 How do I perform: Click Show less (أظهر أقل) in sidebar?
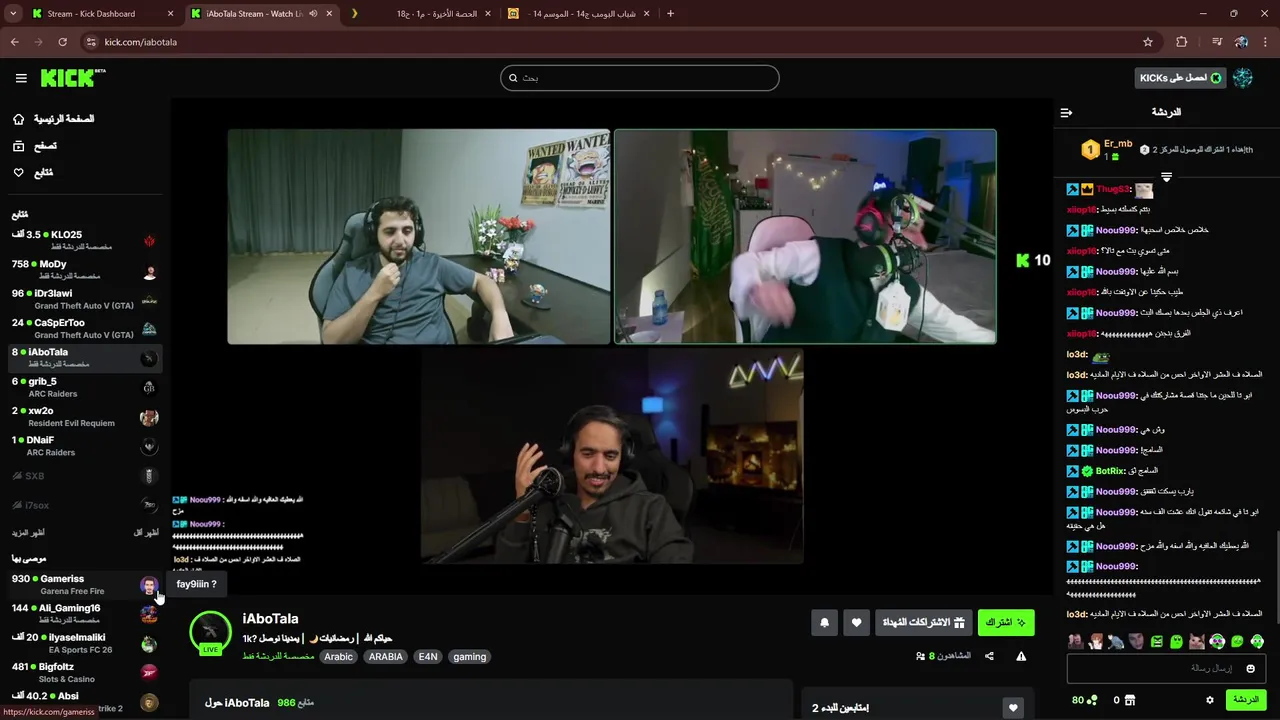point(146,533)
